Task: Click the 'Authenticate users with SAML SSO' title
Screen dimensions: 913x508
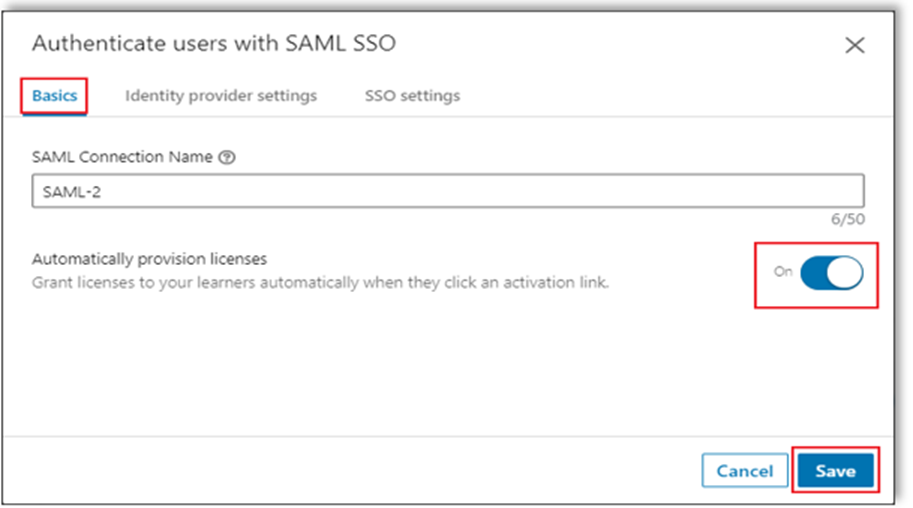Action: [x=214, y=44]
